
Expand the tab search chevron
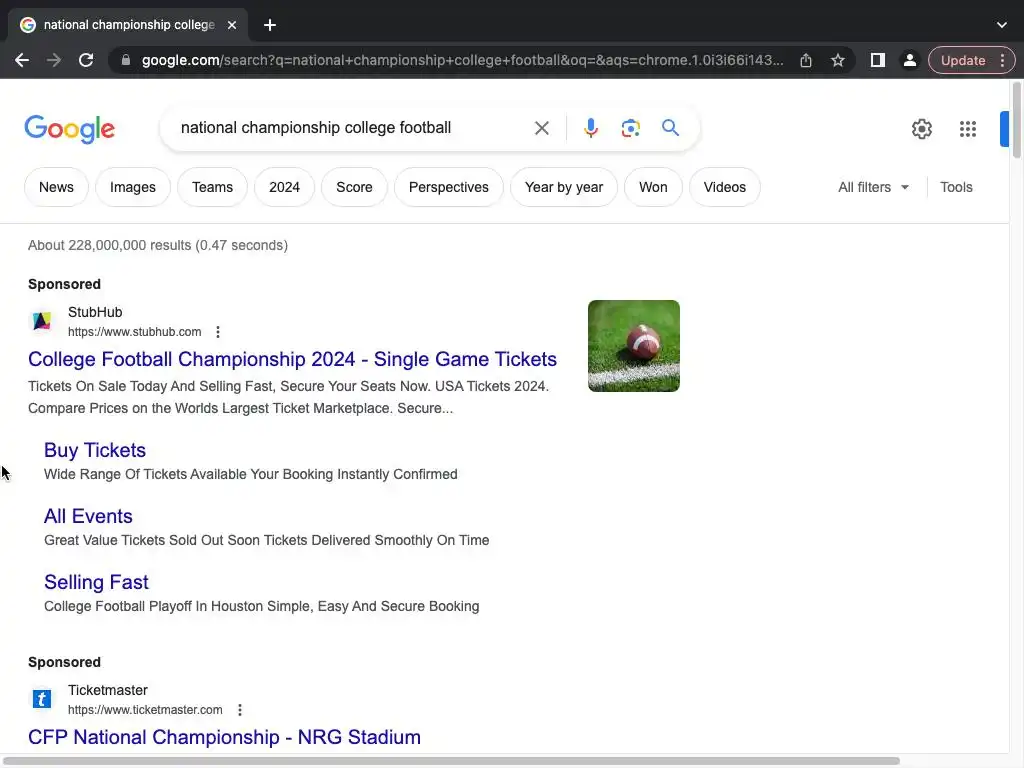[x=1002, y=25]
